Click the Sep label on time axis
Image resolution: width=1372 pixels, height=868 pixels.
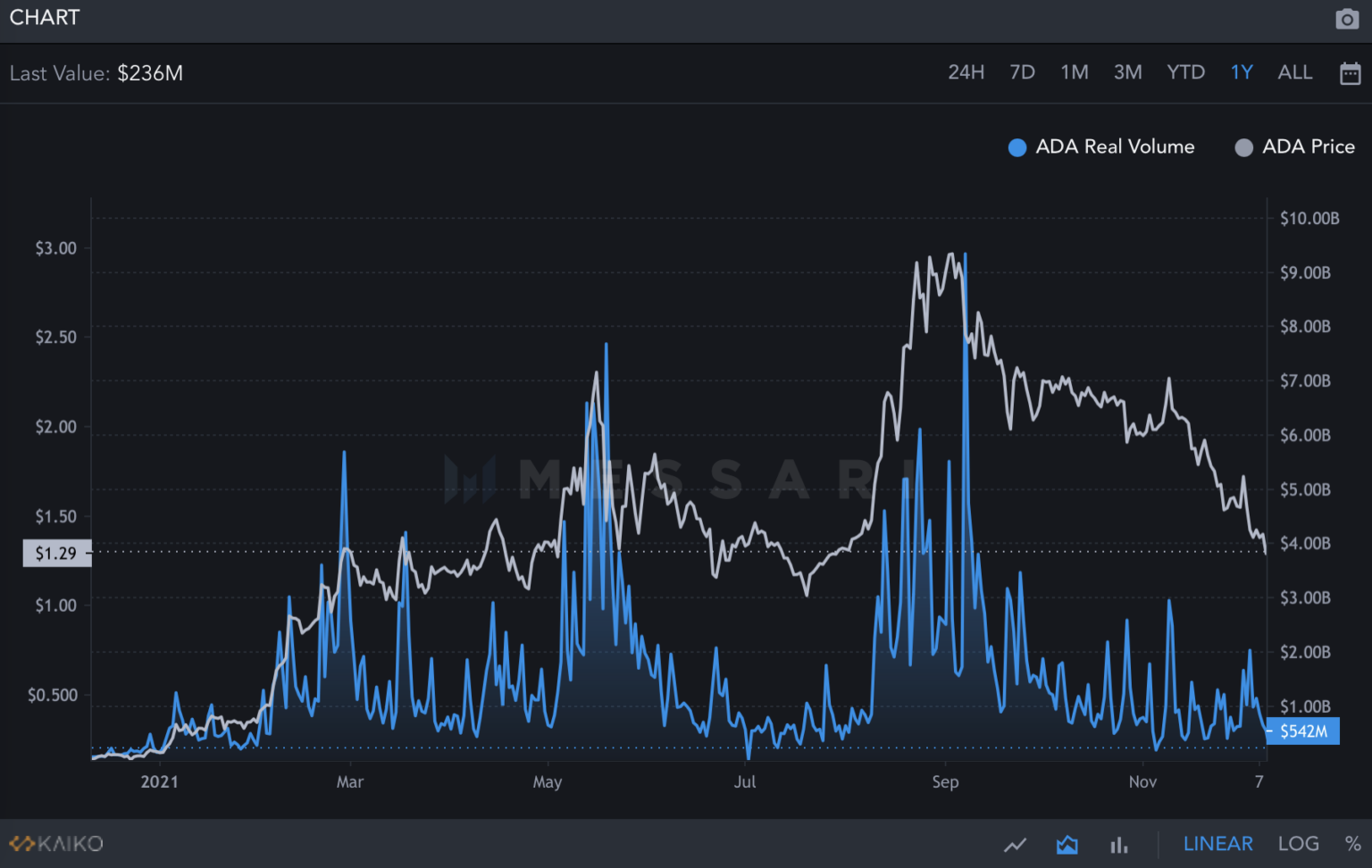click(x=945, y=782)
